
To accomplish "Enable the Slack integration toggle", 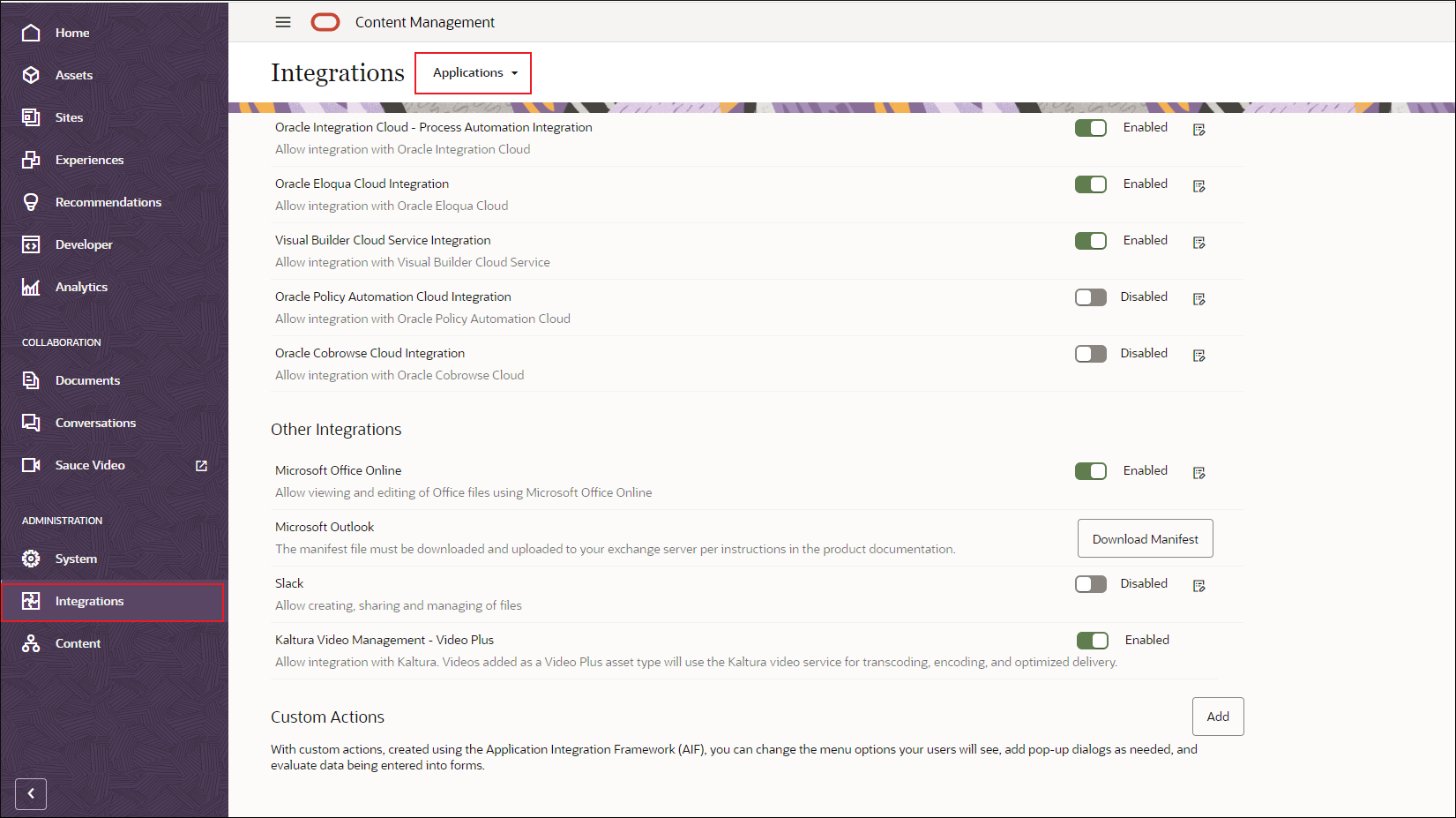I will tap(1091, 584).
